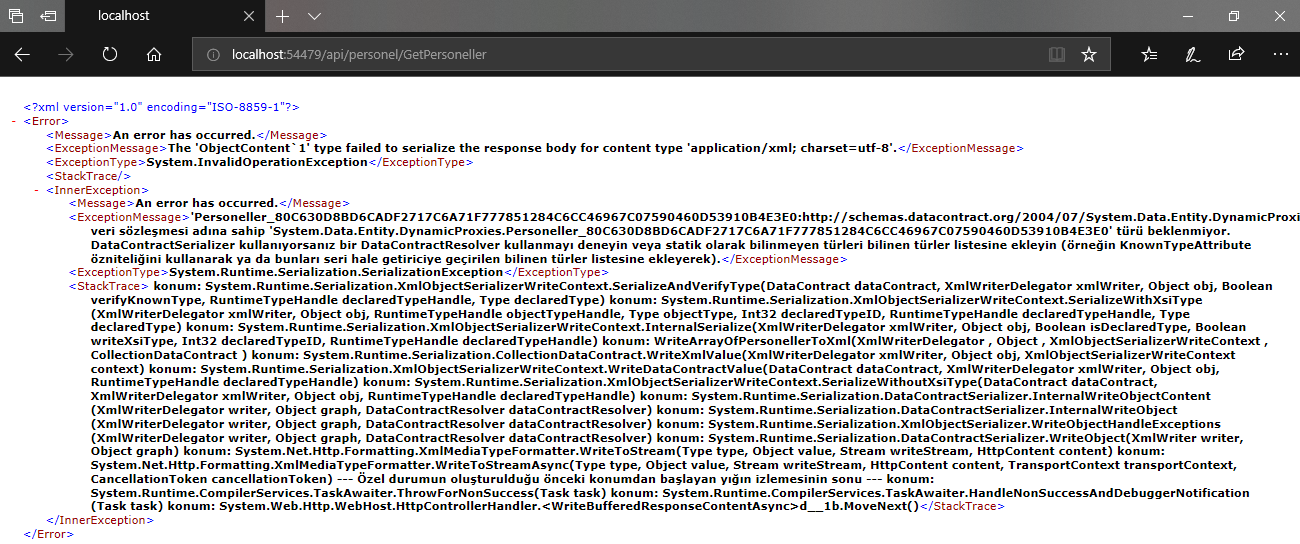Open the Home page button
The height and width of the screenshot is (544, 1300).
coord(154,54)
